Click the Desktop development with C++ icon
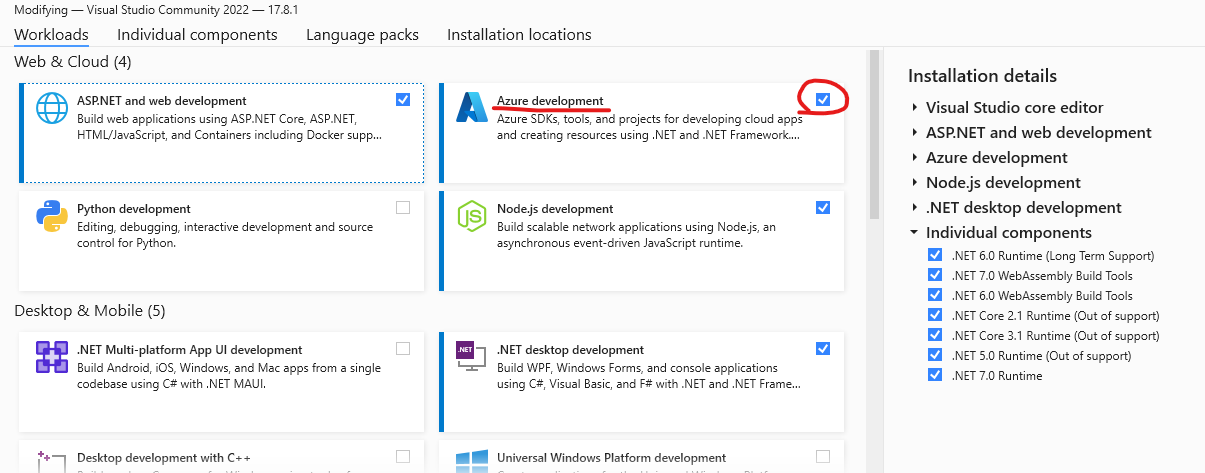The height and width of the screenshot is (473, 1205). (51, 462)
